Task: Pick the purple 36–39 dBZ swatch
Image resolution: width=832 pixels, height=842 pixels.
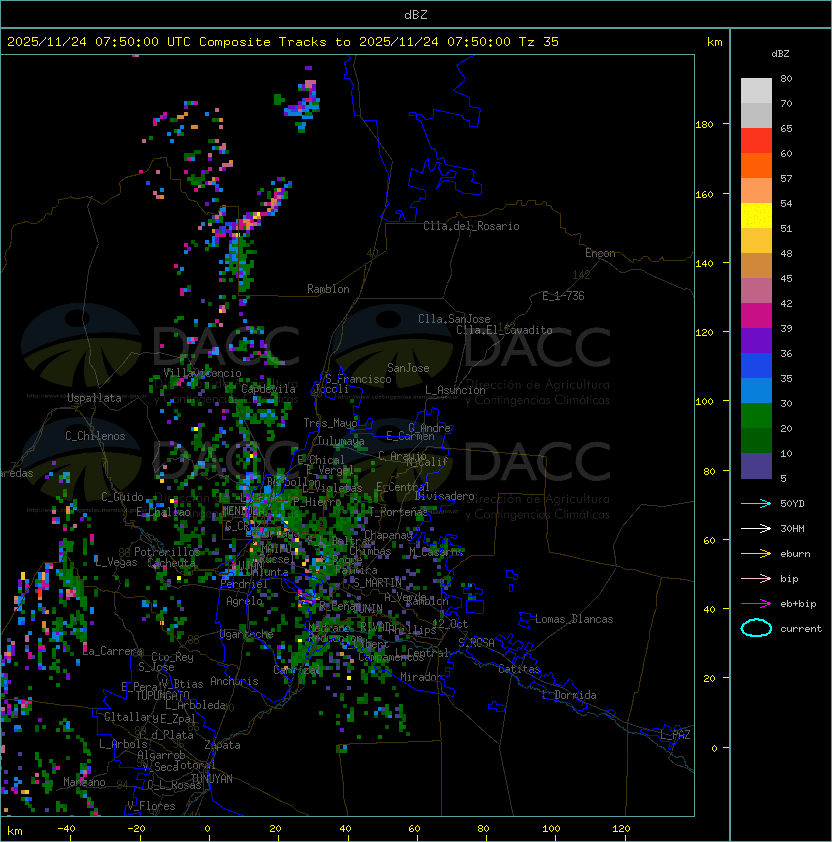Action: coord(756,340)
